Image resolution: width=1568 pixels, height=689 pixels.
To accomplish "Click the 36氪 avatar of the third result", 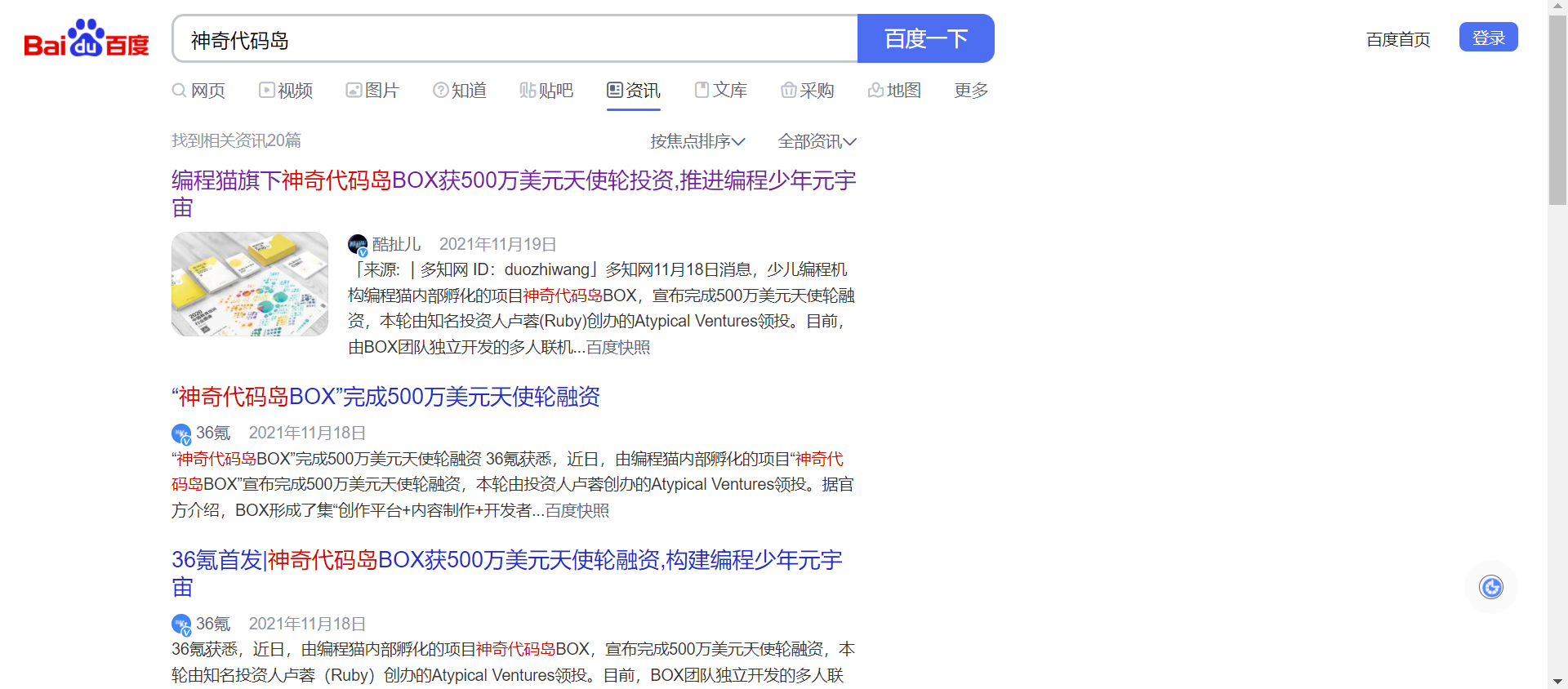I will pos(181,625).
